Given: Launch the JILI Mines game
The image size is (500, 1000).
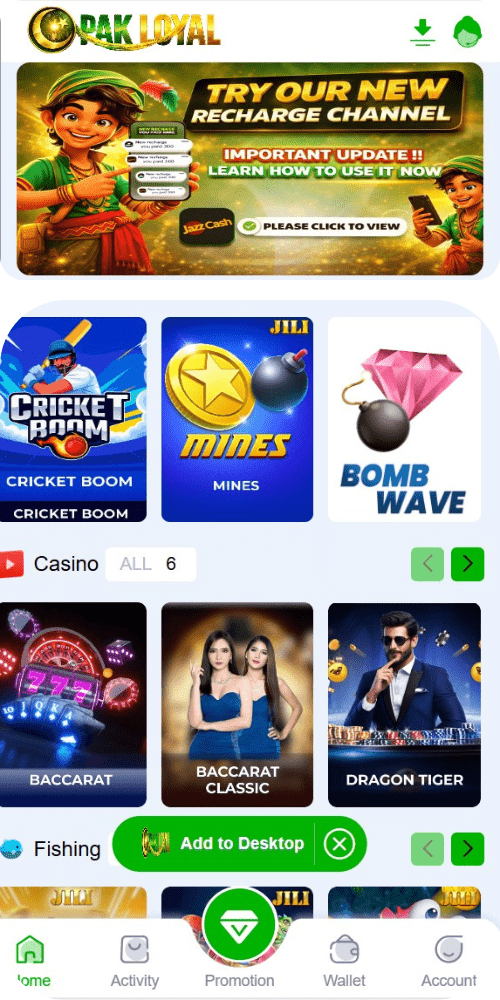Looking at the screenshot, I should (237, 419).
